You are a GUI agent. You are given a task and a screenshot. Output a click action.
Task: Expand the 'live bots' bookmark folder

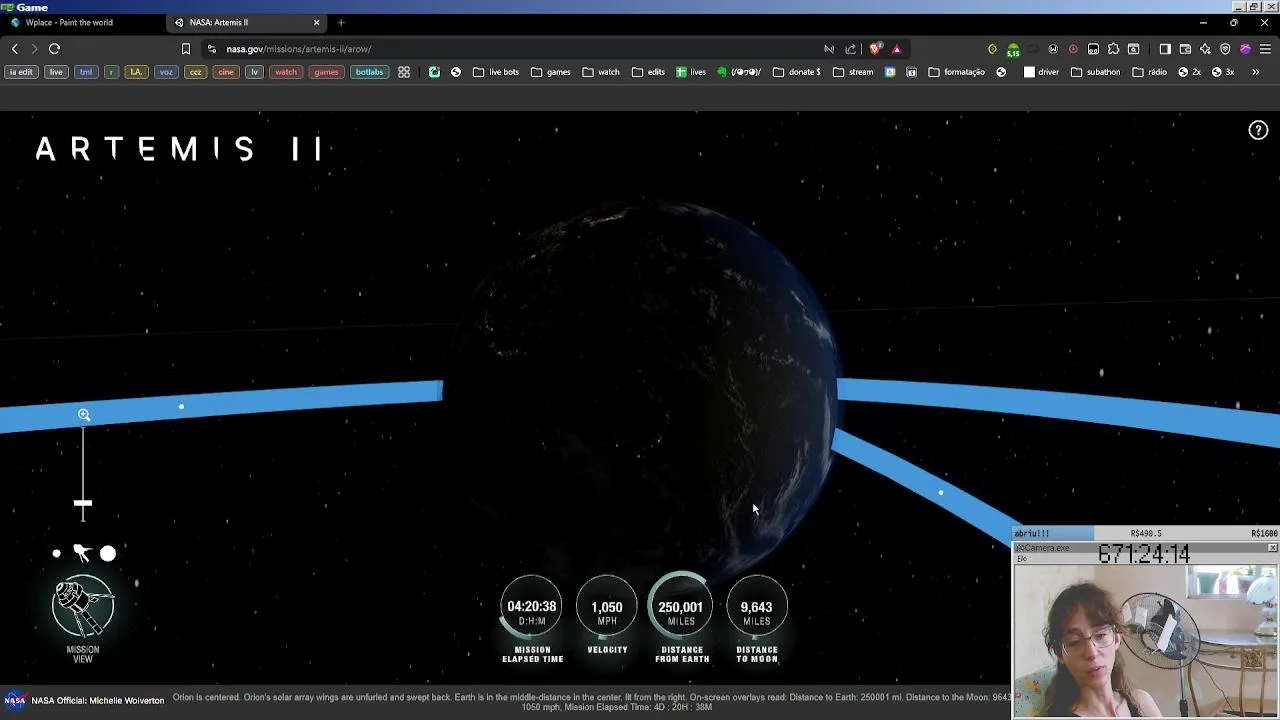click(x=496, y=72)
